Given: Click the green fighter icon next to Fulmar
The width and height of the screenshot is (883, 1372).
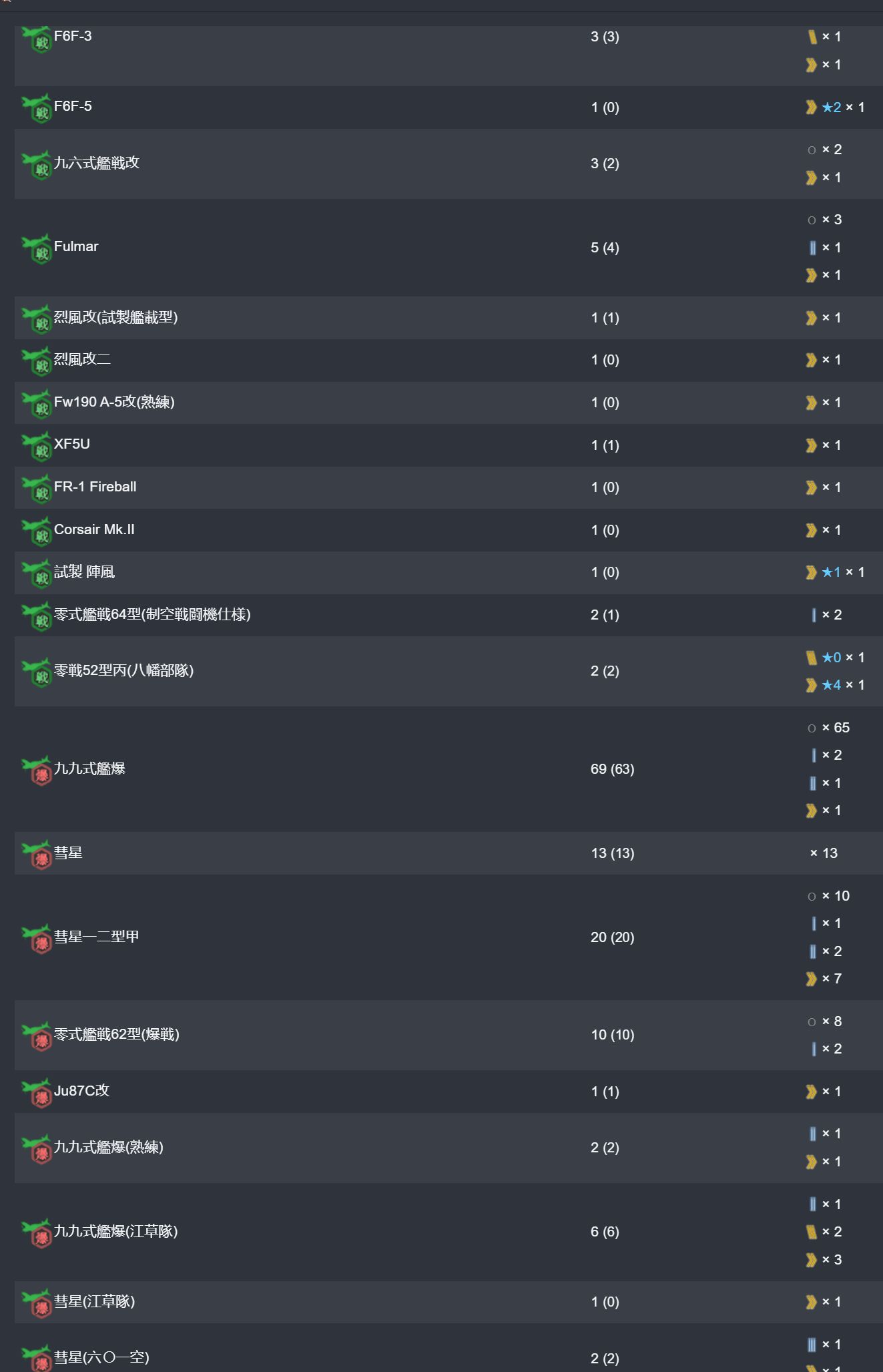Looking at the screenshot, I should 37,249.
